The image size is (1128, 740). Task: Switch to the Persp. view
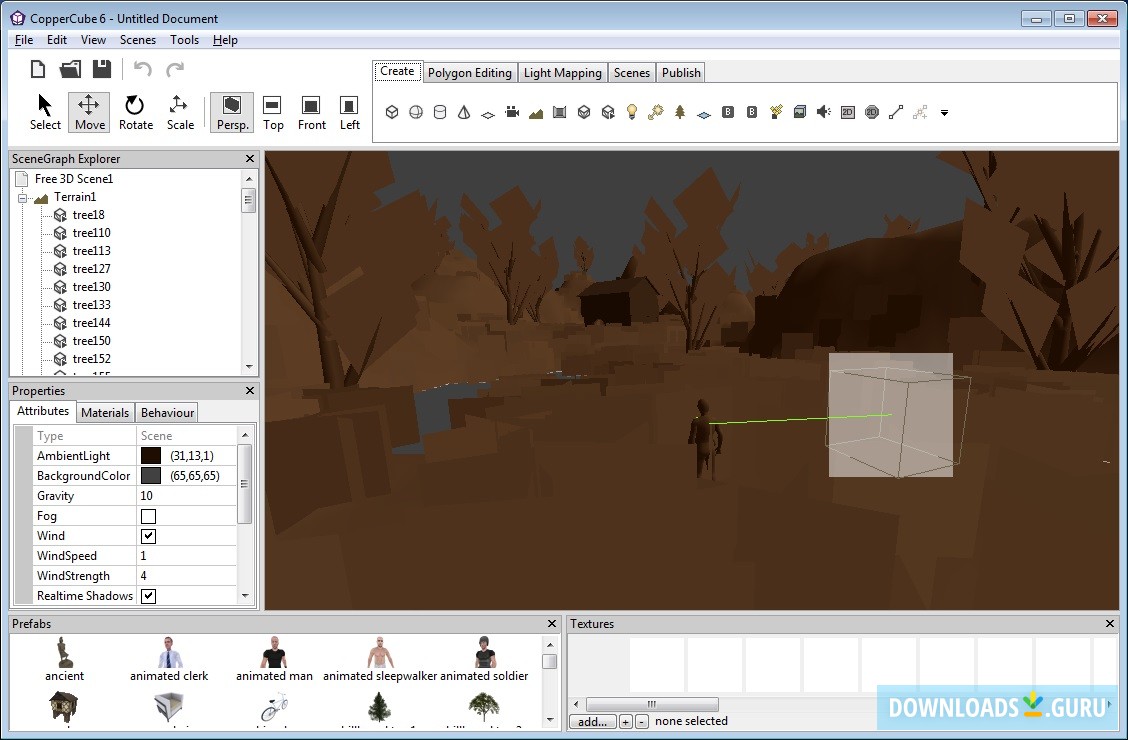pyautogui.click(x=232, y=112)
